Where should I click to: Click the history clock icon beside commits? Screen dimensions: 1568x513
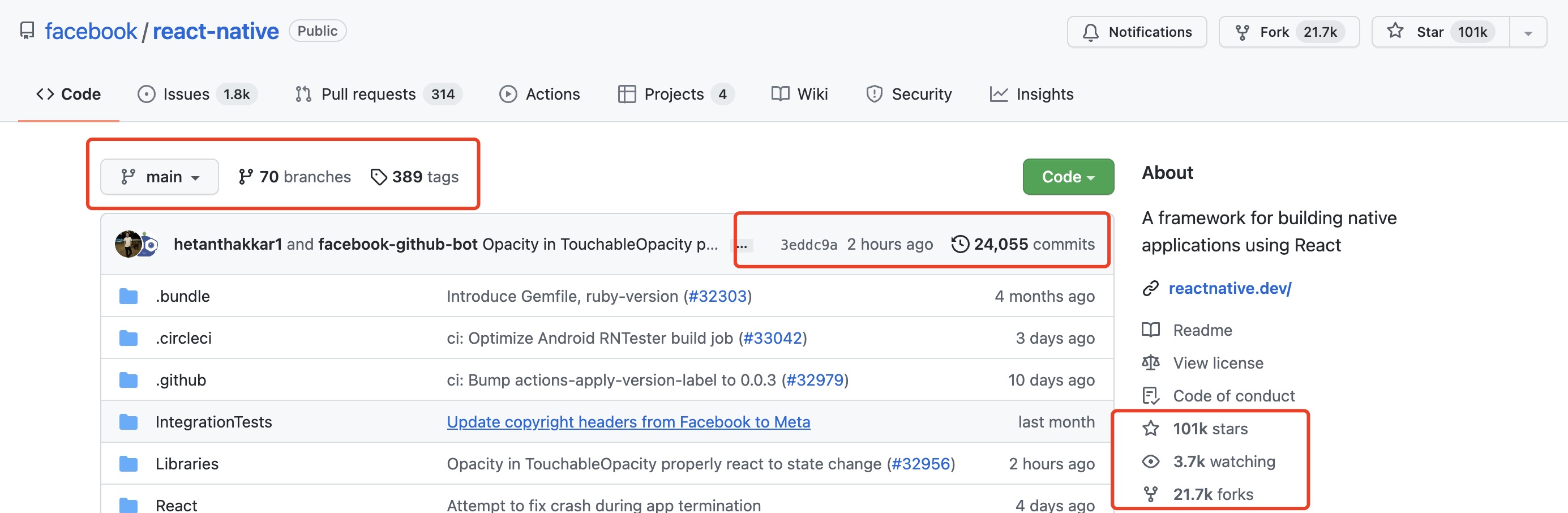960,244
